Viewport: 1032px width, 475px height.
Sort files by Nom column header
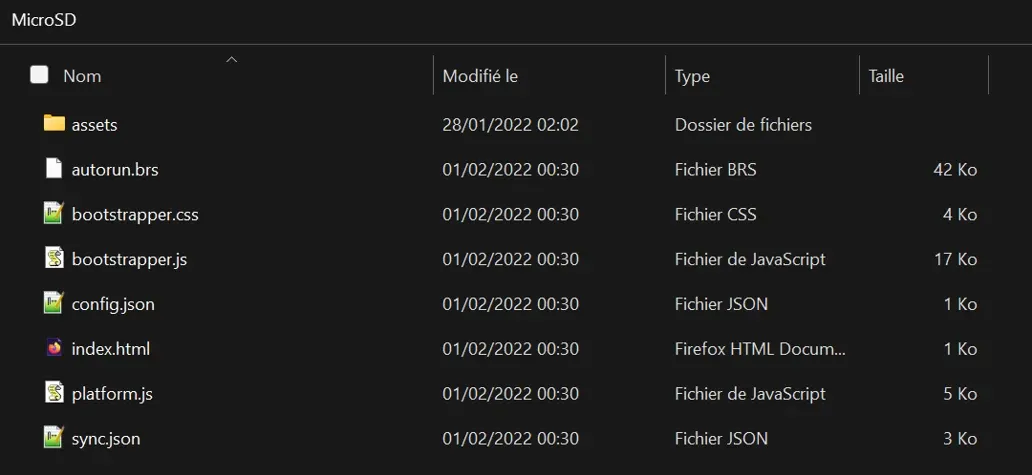point(82,76)
